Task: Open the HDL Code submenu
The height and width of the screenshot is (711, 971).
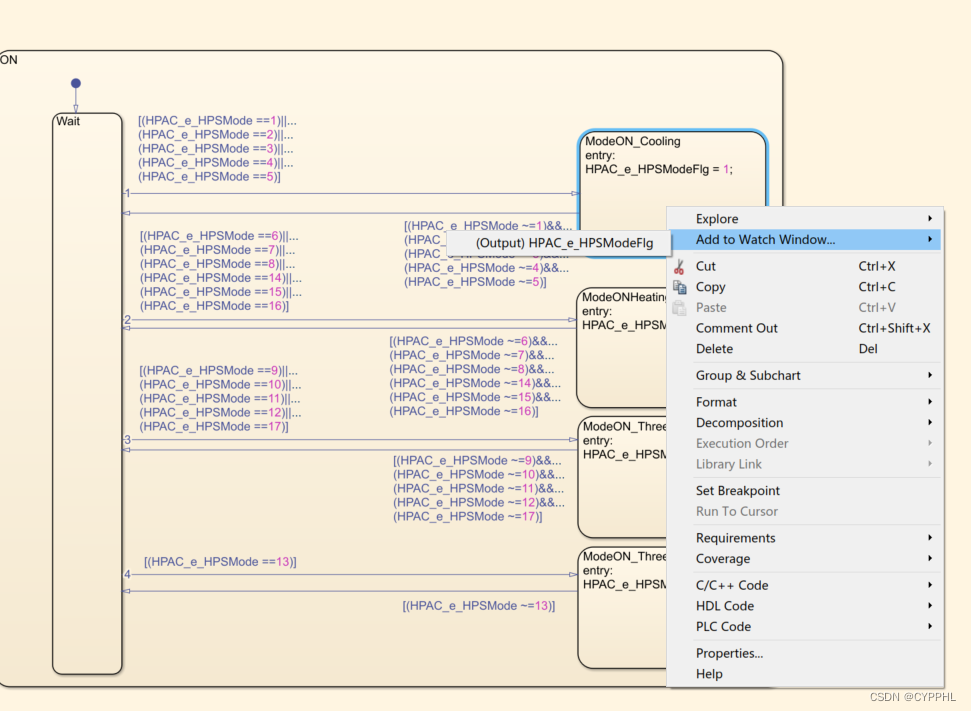Action: pos(804,606)
